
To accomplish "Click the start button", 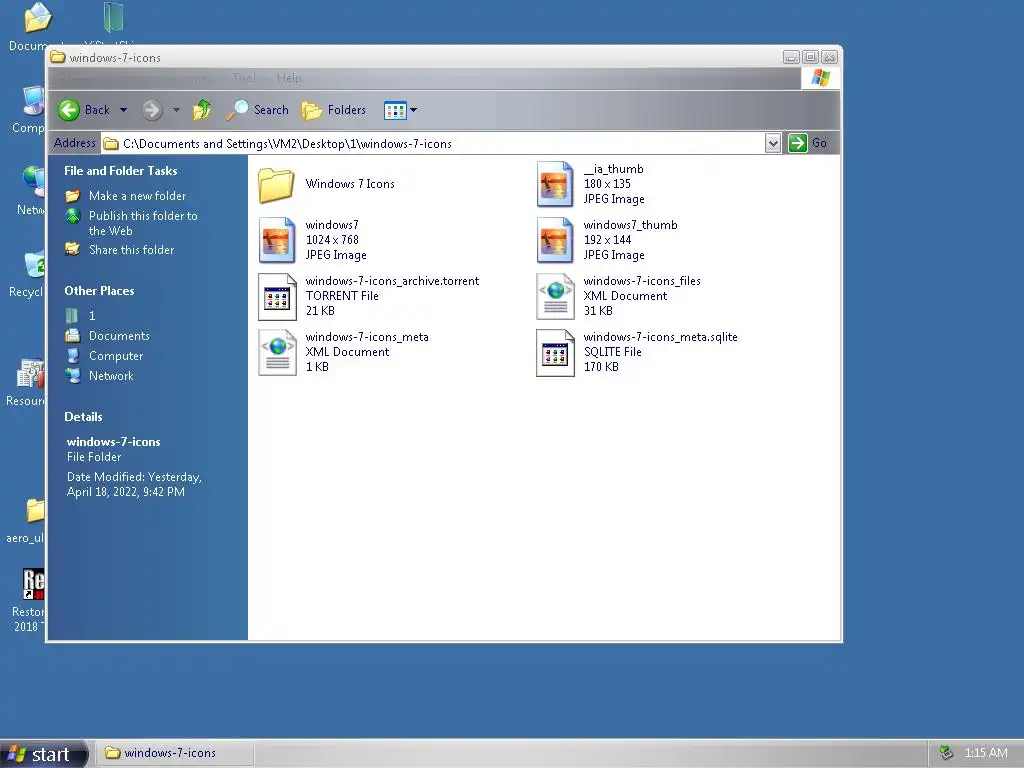I will (x=44, y=754).
